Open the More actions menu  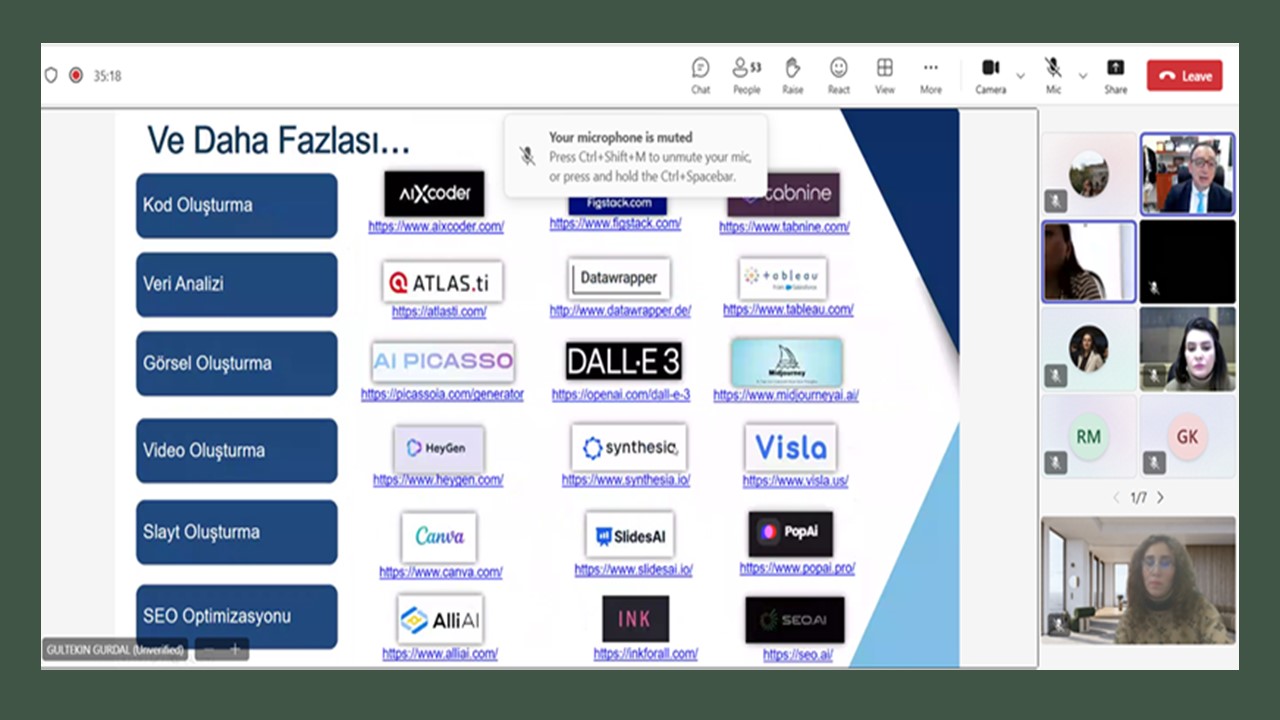tap(931, 76)
